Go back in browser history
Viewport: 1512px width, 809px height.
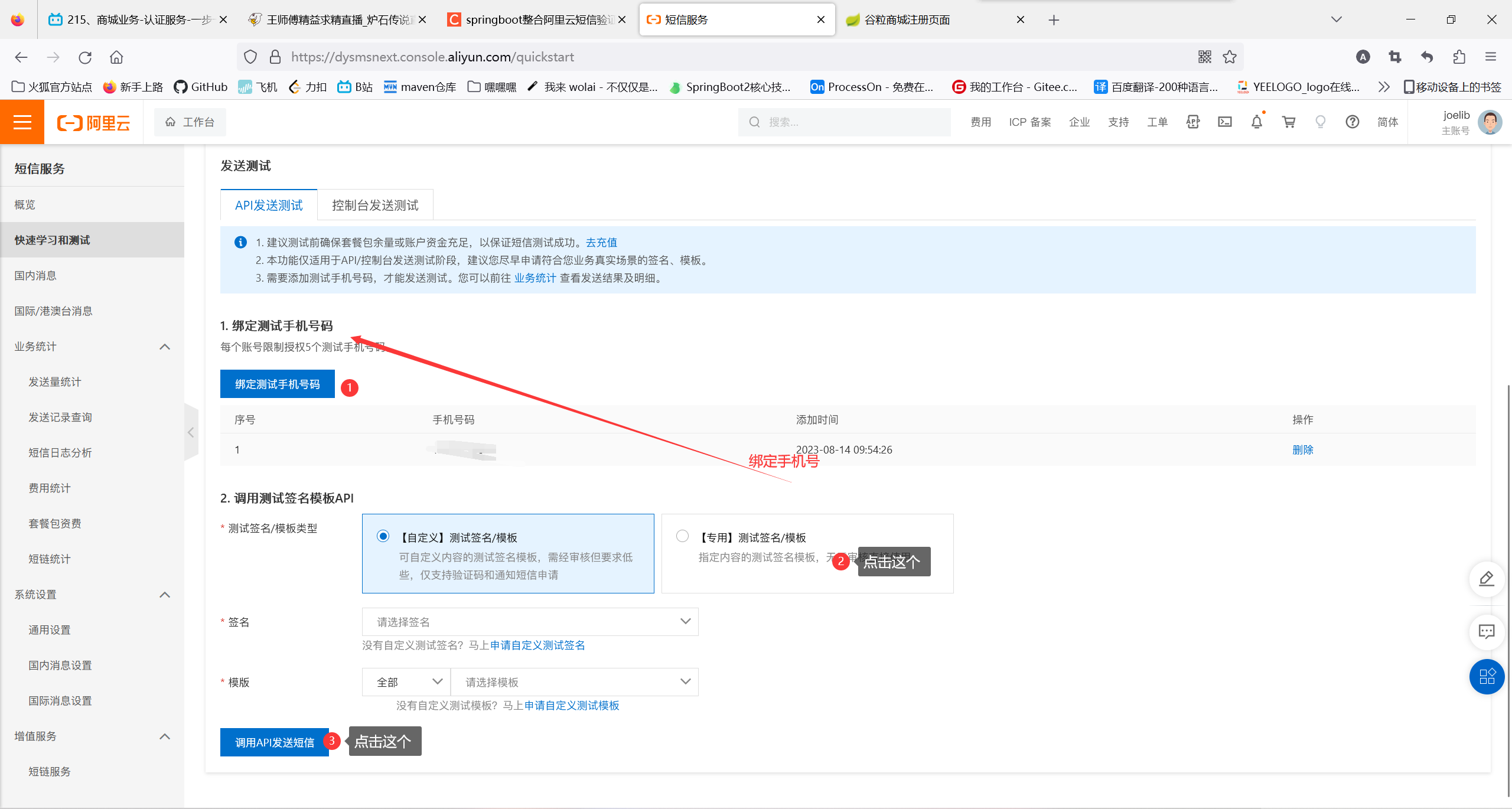pyautogui.click(x=21, y=57)
